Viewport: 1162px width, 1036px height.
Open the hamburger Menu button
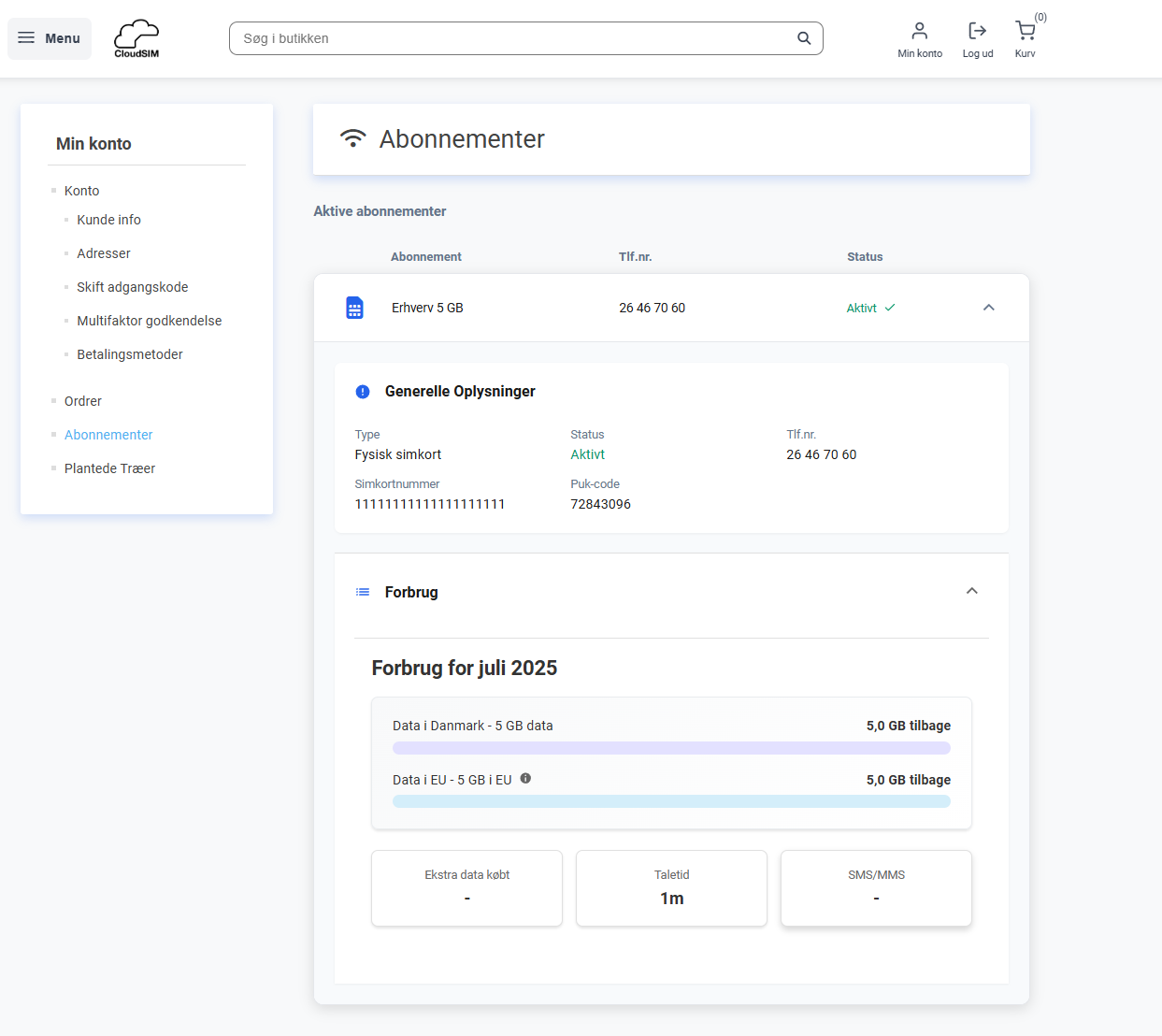[50, 38]
